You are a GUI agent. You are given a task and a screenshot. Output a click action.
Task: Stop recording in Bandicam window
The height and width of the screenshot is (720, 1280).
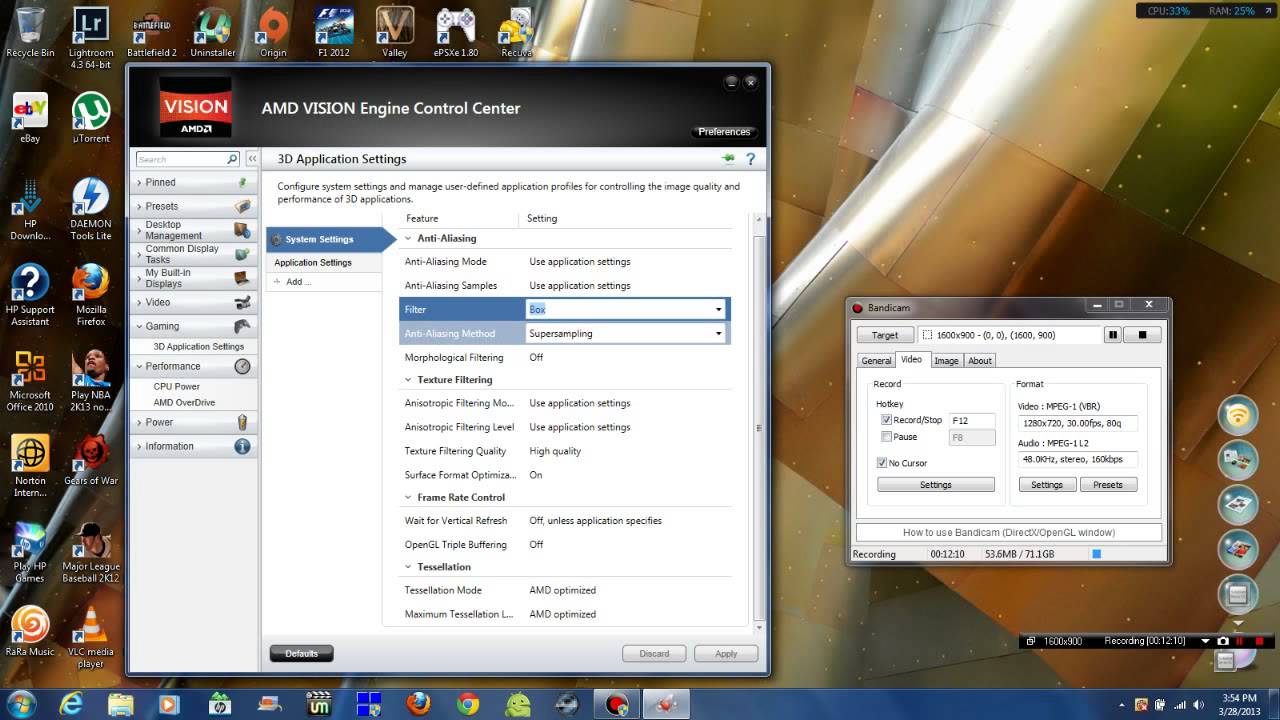[1143, 335]
